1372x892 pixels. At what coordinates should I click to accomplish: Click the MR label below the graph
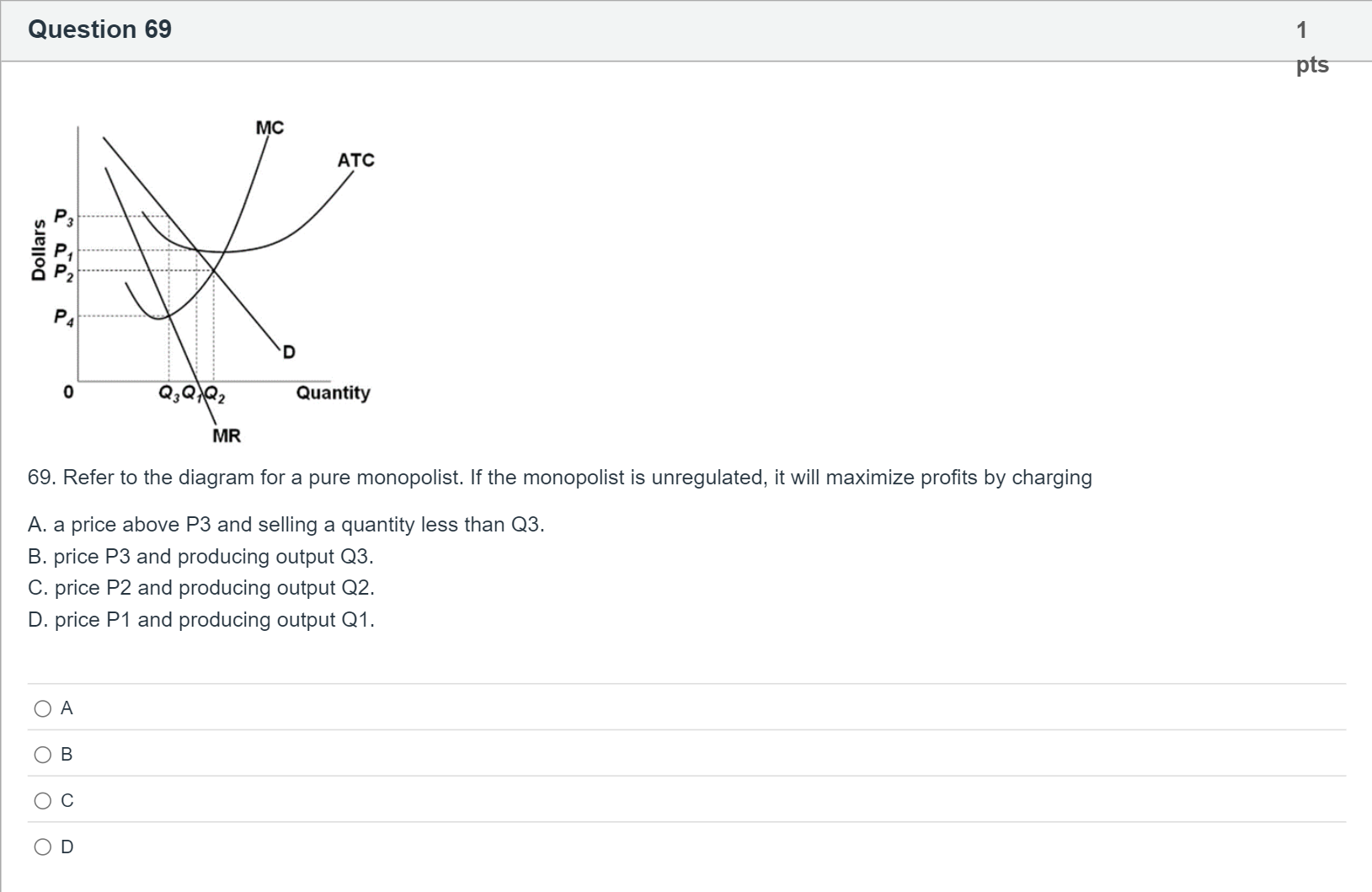point(227,435)
